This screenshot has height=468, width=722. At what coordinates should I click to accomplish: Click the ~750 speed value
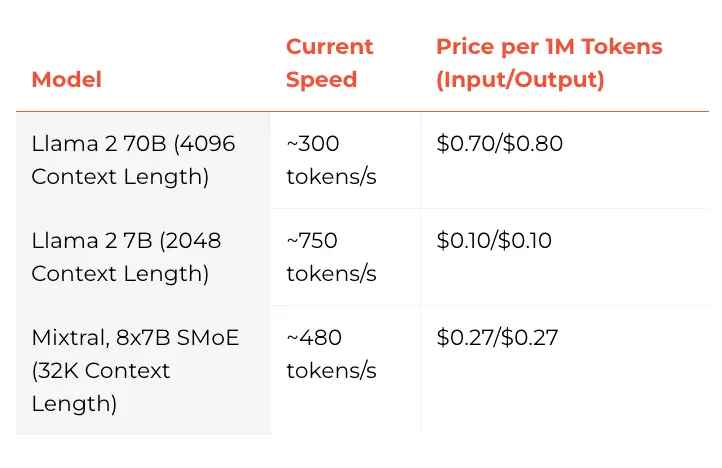click(313, 241)
